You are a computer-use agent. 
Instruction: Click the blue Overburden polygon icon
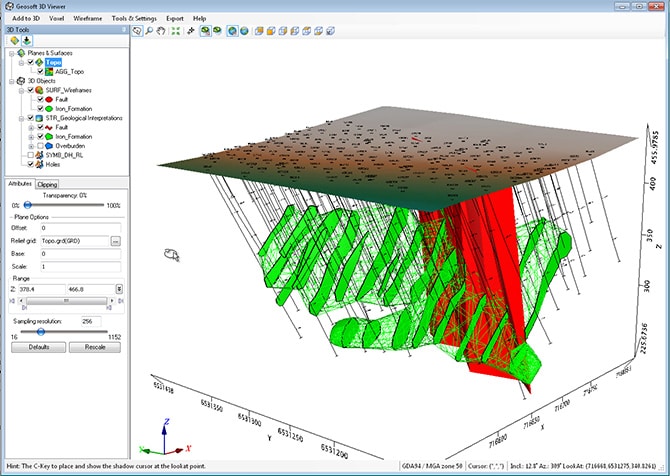click(49, 146)
